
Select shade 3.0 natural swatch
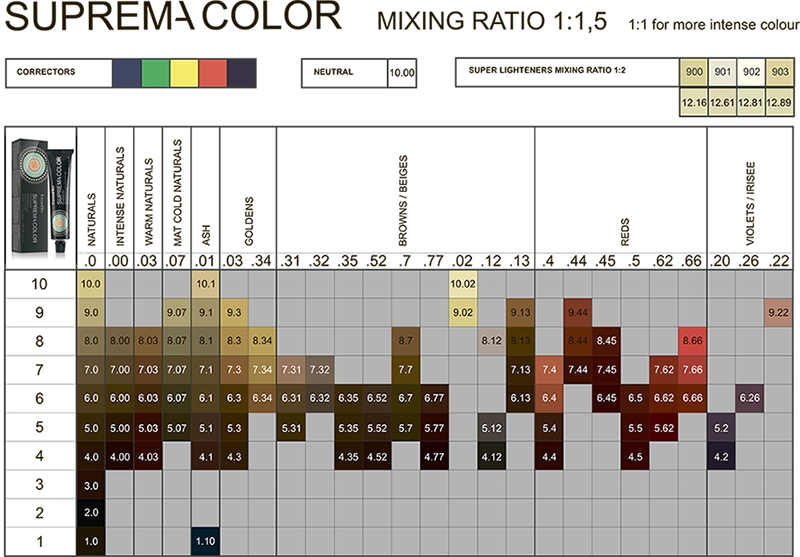point(91,485)
